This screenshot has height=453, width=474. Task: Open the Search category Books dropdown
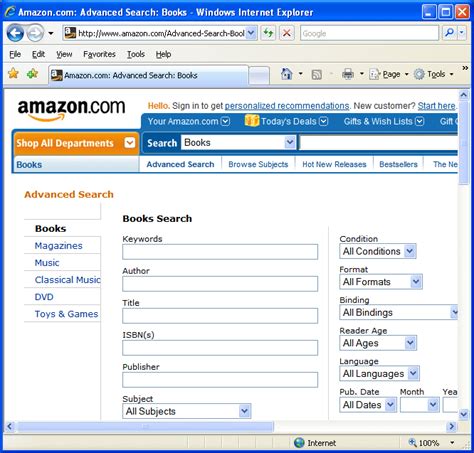pyautogui.click(x=239, y=143)
